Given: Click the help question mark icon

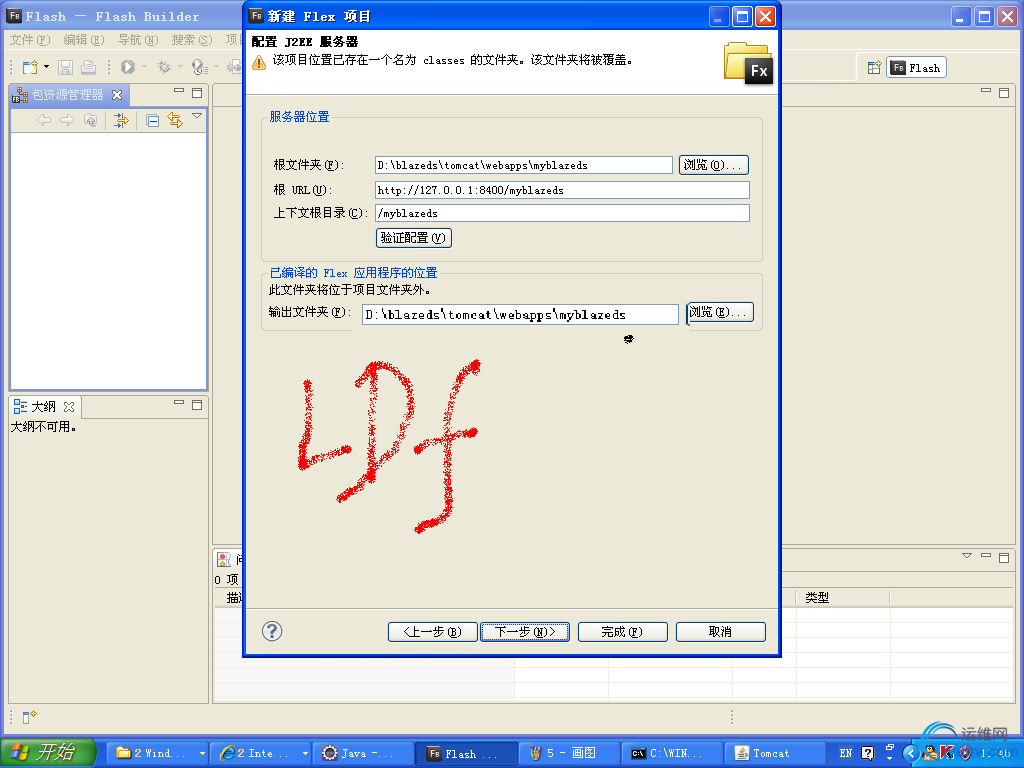Looking at the screenshot, I should coord(272,631).
